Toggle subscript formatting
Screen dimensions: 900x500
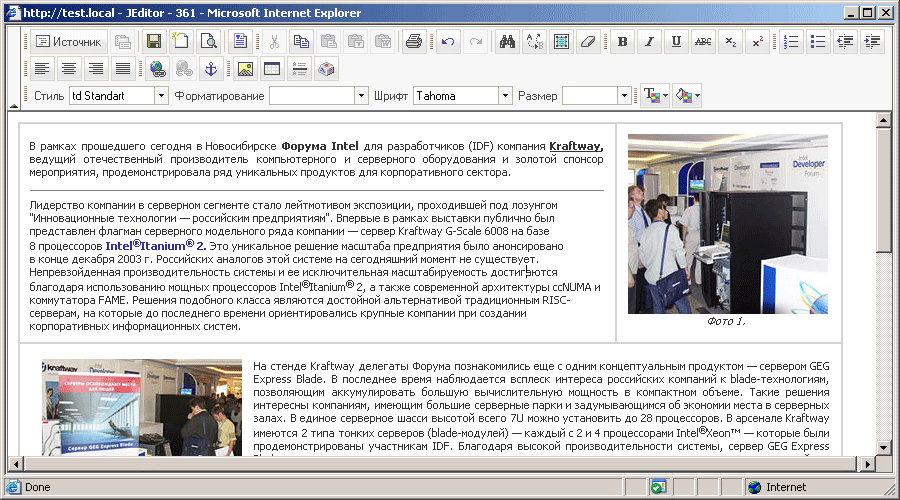click(731, 41)
